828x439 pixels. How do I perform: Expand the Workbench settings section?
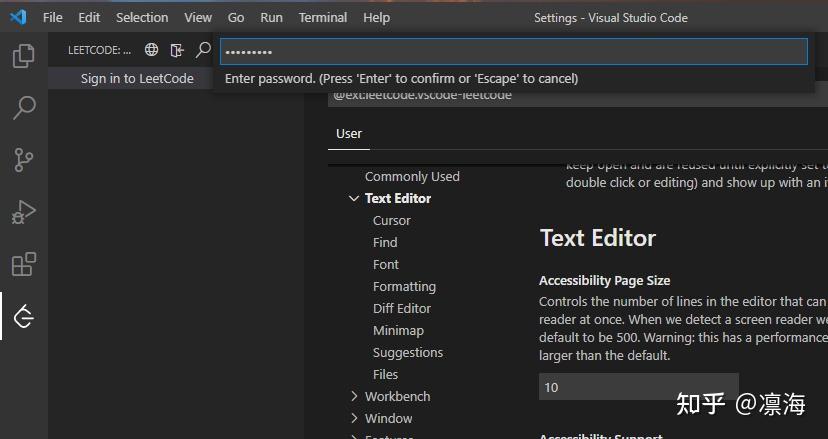coord(353,396)
